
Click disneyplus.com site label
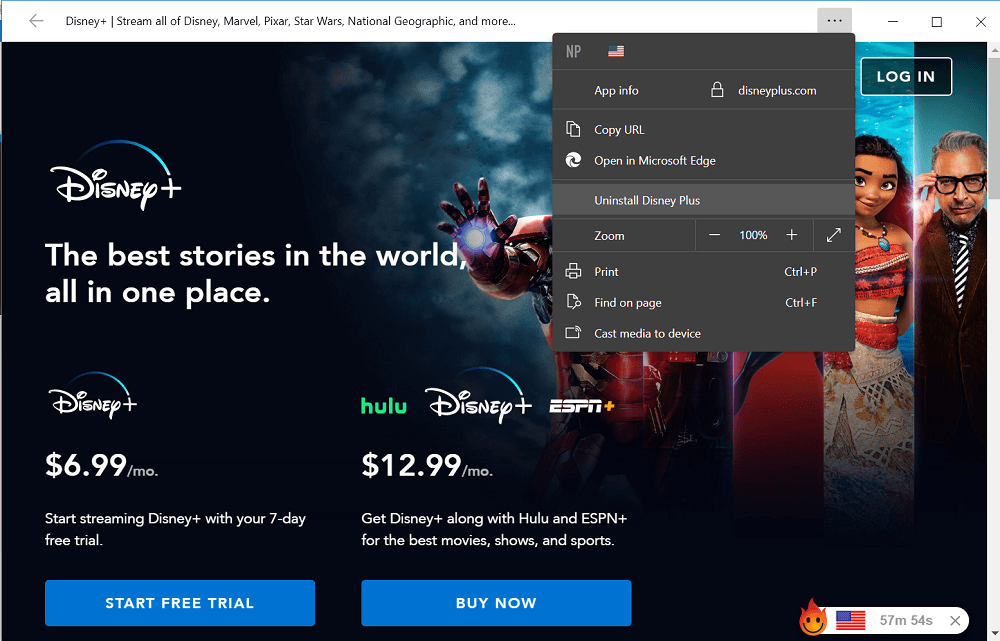(x=777, y=91)
